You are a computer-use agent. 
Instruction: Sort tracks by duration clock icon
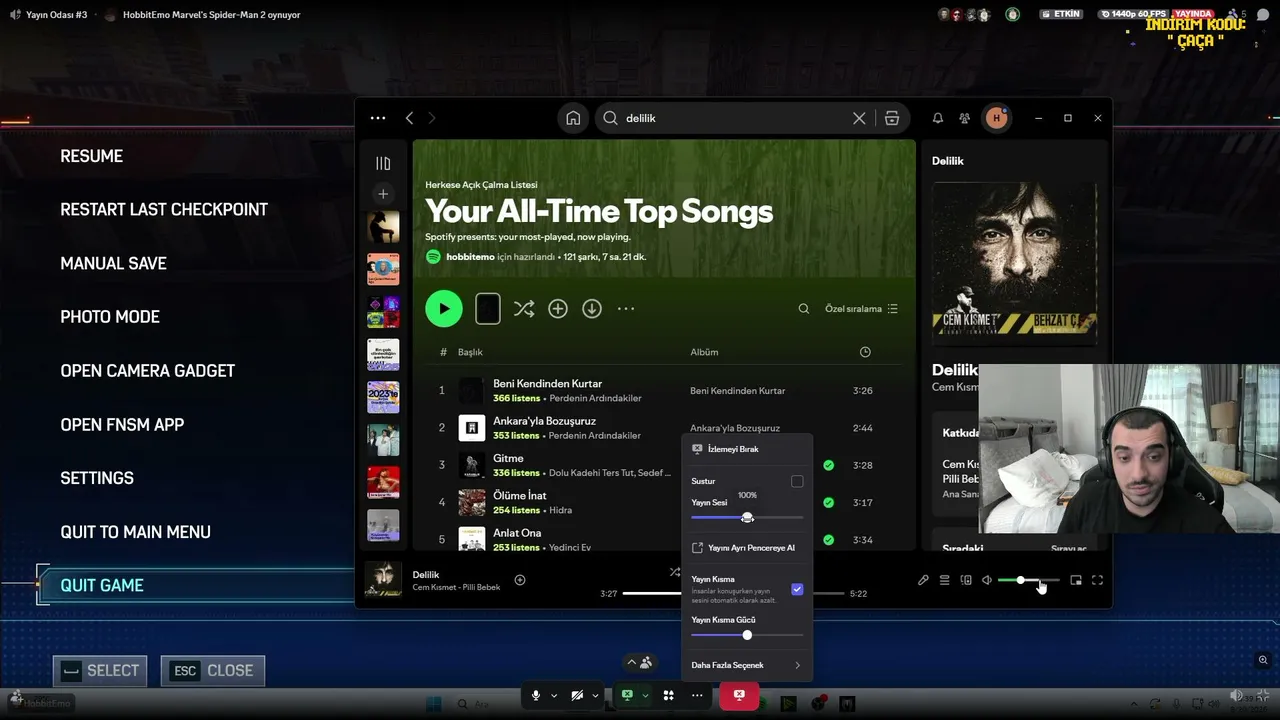865,352
